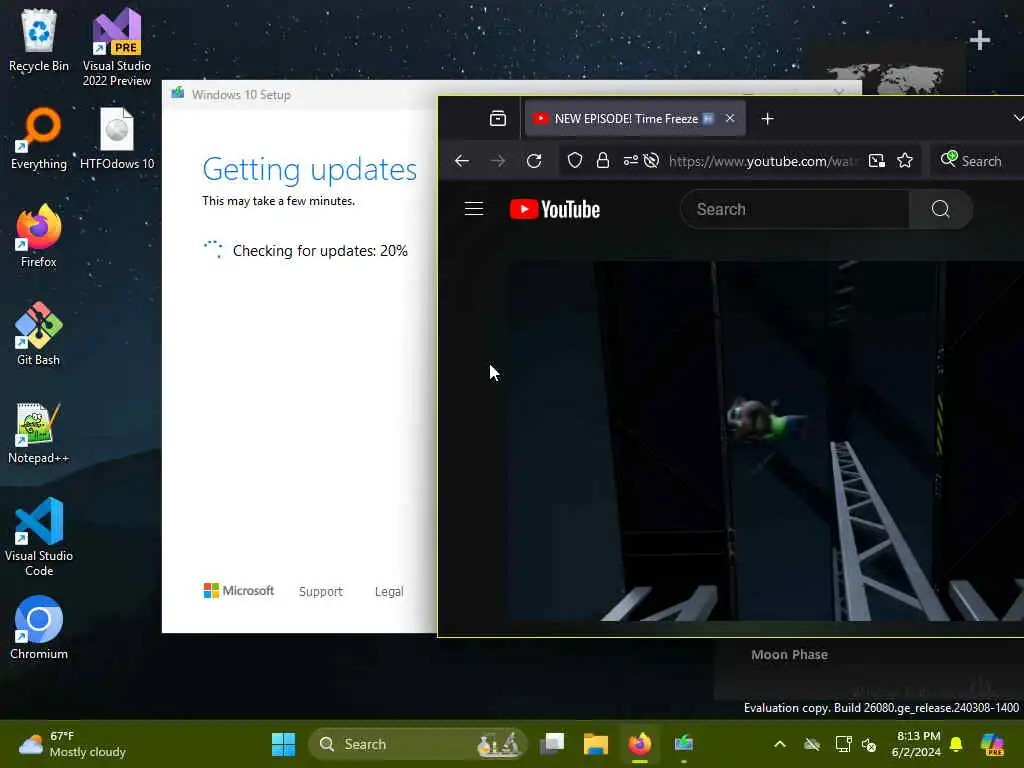Viewport: 1024px width, 768px height.
Task: Switch to Firefox on the taskbar
Action: pyautogui.click(x=639, y=744)
